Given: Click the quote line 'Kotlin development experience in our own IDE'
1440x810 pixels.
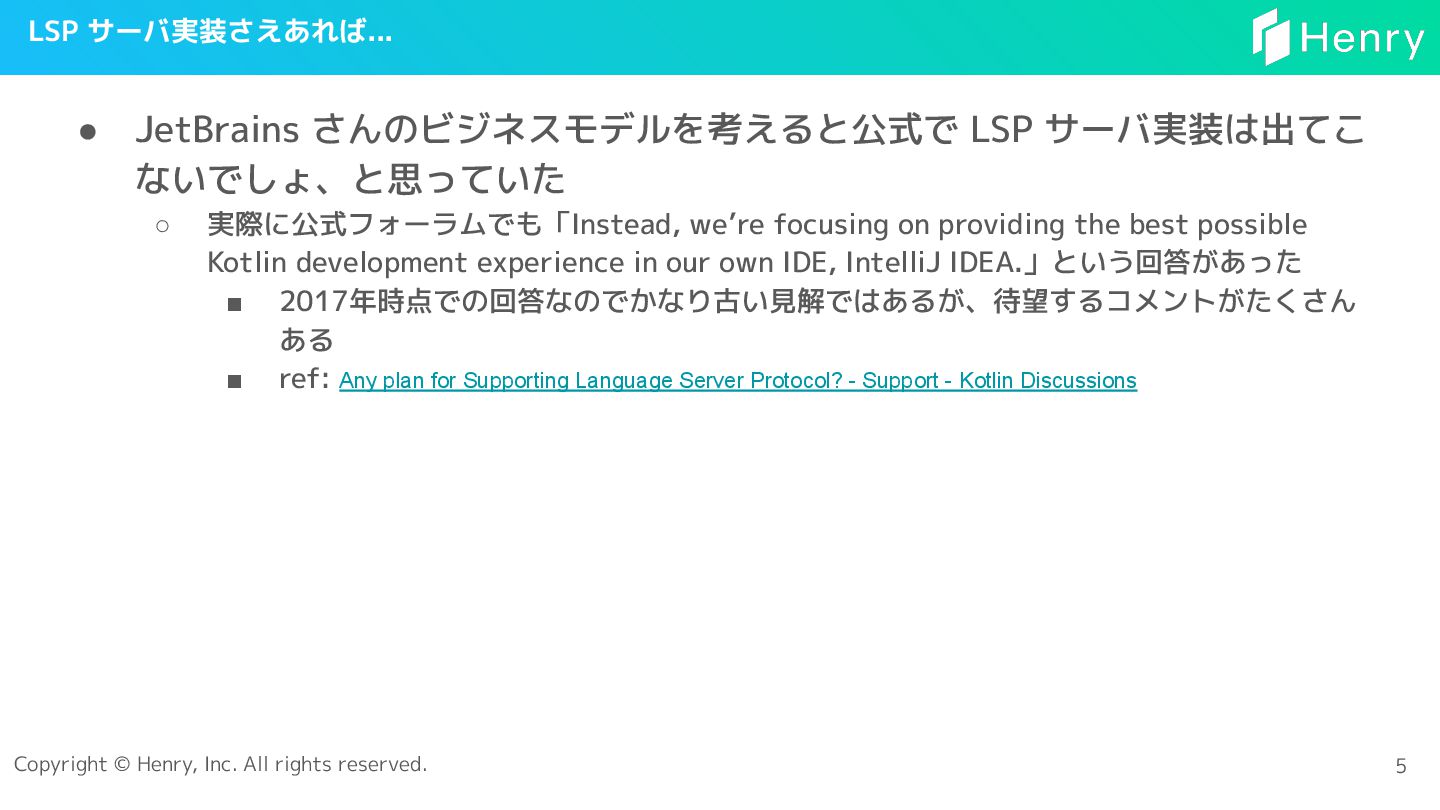Looking at the screenshot, I should point(755,263).
